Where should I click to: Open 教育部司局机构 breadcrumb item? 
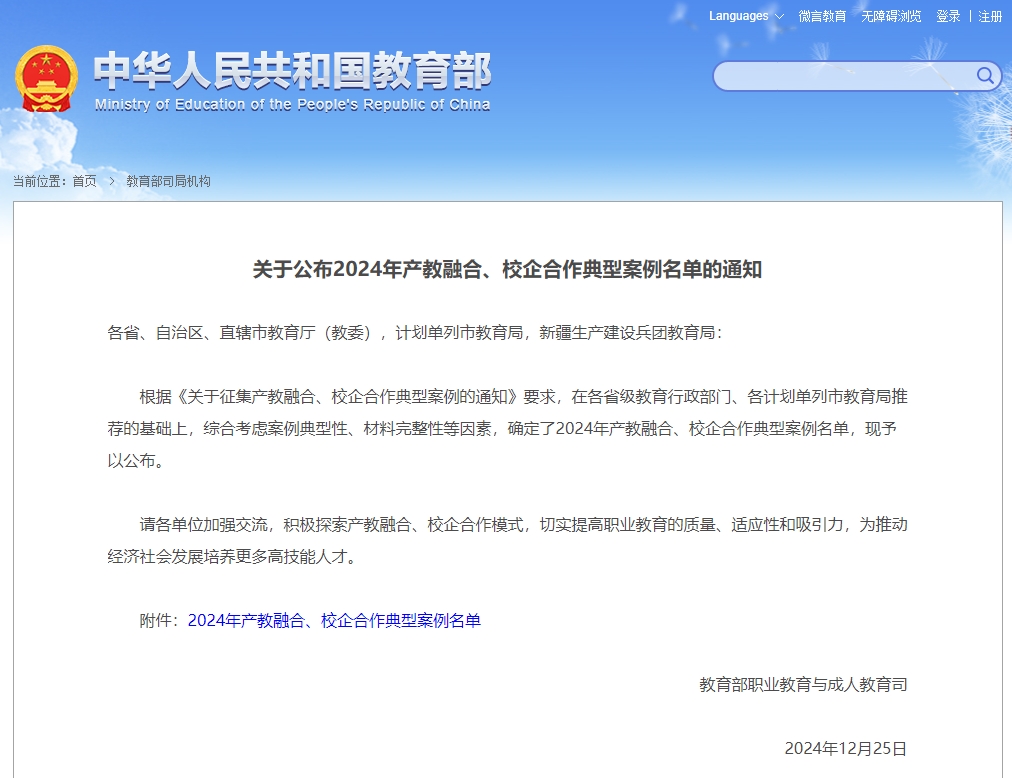tap(170, 182)
